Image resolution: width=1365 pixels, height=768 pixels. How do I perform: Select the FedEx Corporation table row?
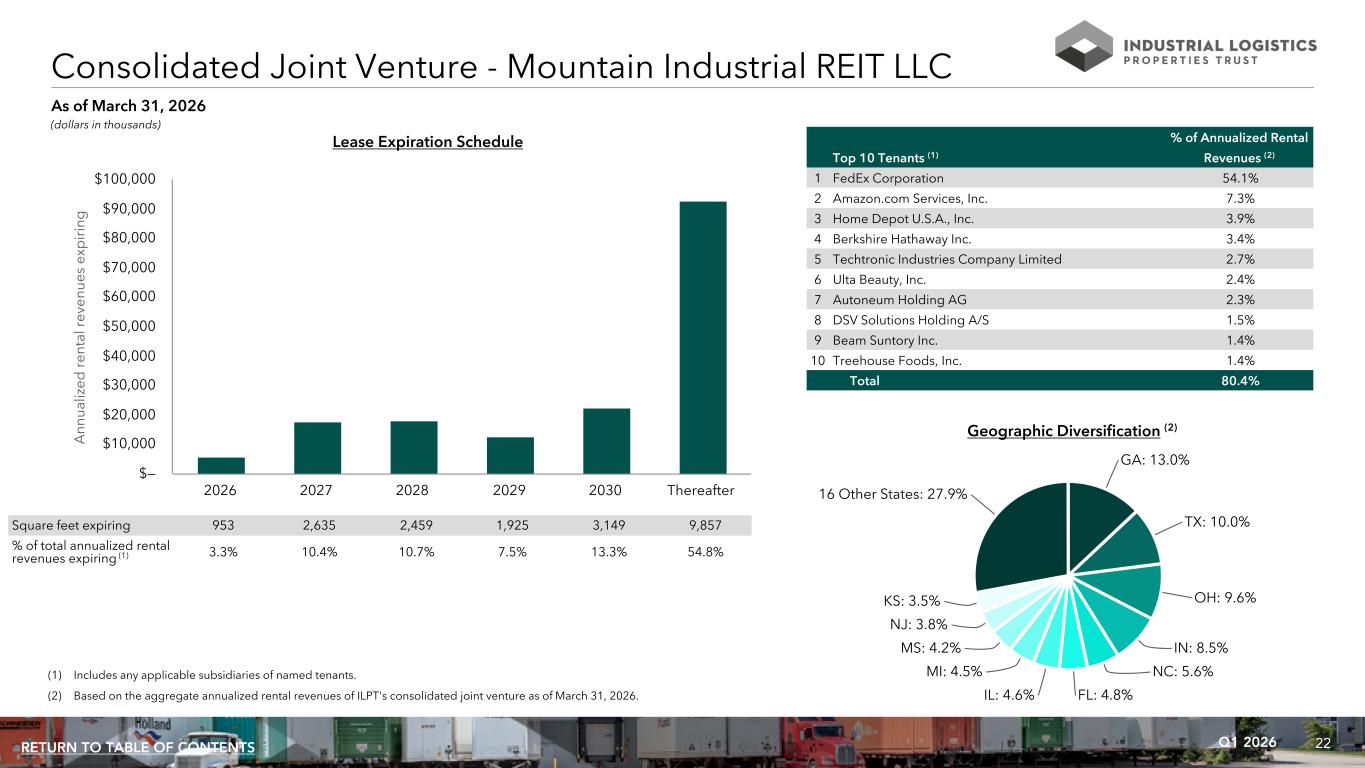1058,178
